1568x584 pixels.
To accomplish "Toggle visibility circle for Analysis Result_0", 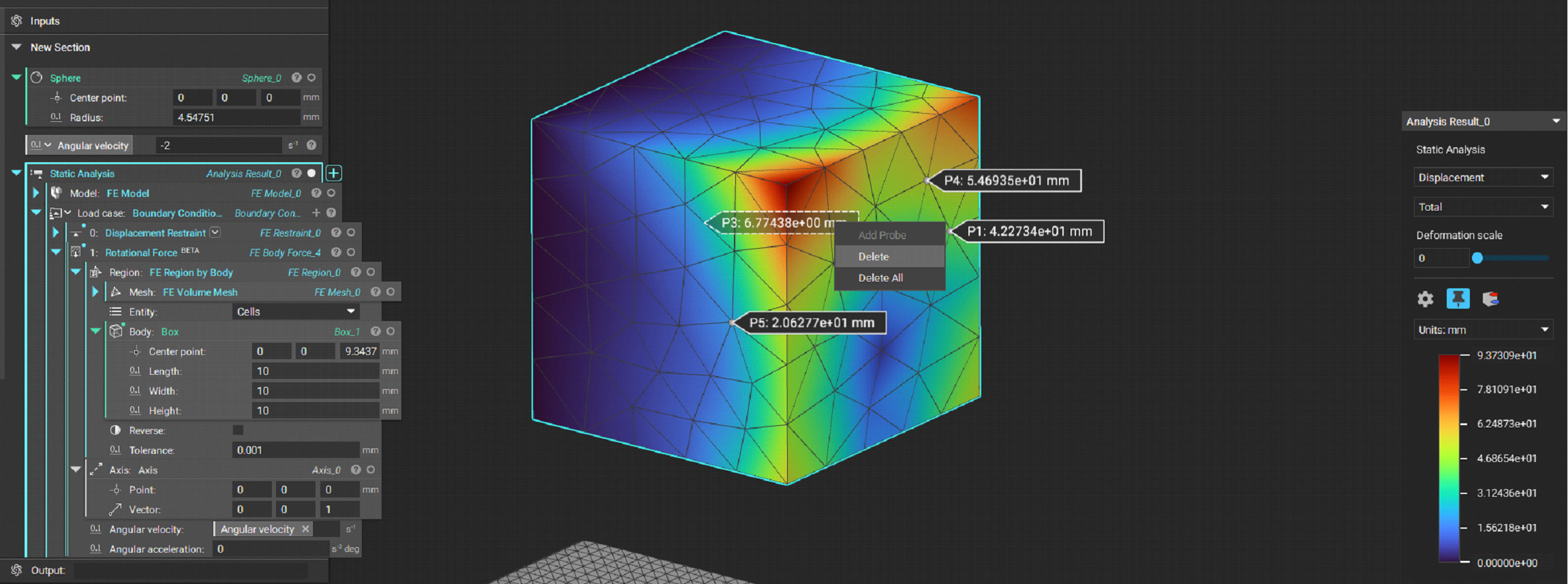I will pos(311,173).
